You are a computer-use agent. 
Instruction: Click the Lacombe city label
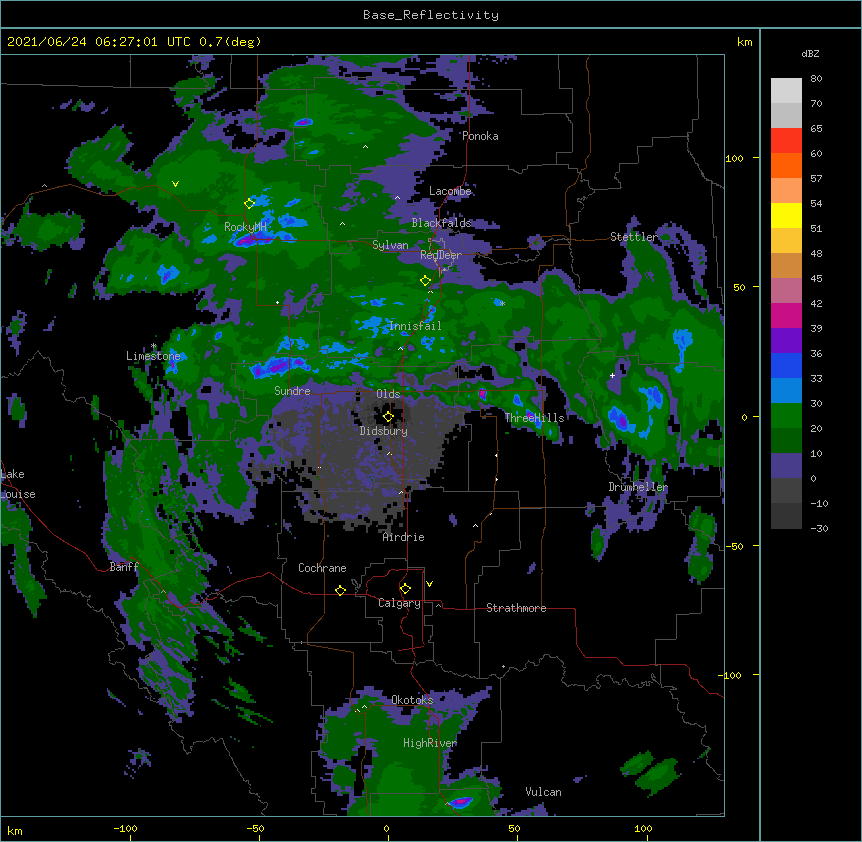450,191
